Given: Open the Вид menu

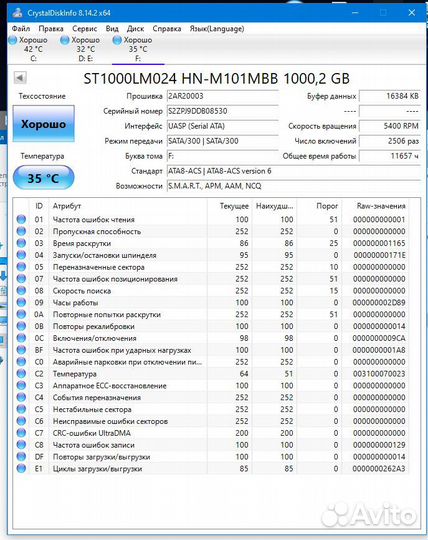Looking at the screenshot, I should 112,29.
